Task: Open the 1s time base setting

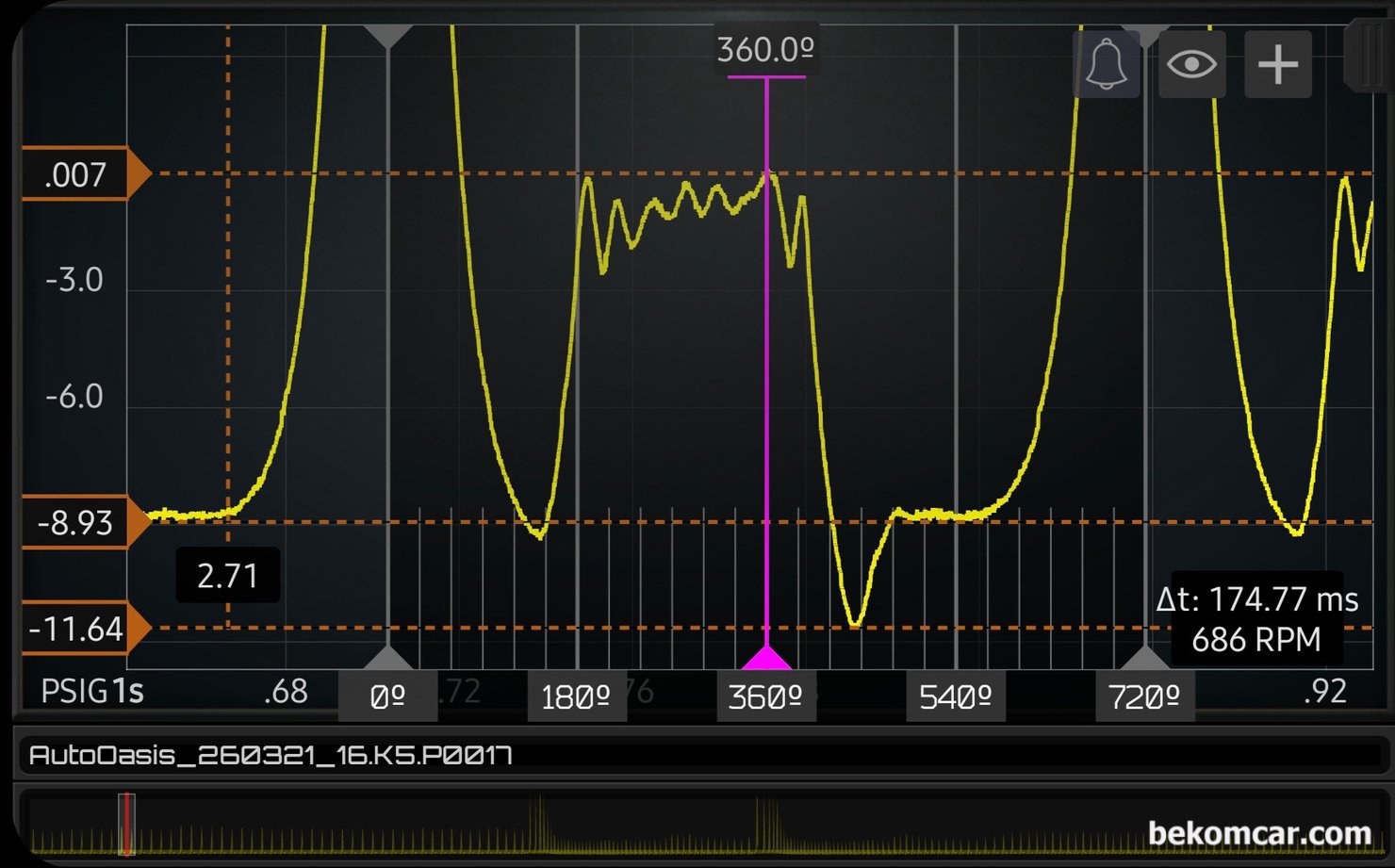Action: point(128,692)
